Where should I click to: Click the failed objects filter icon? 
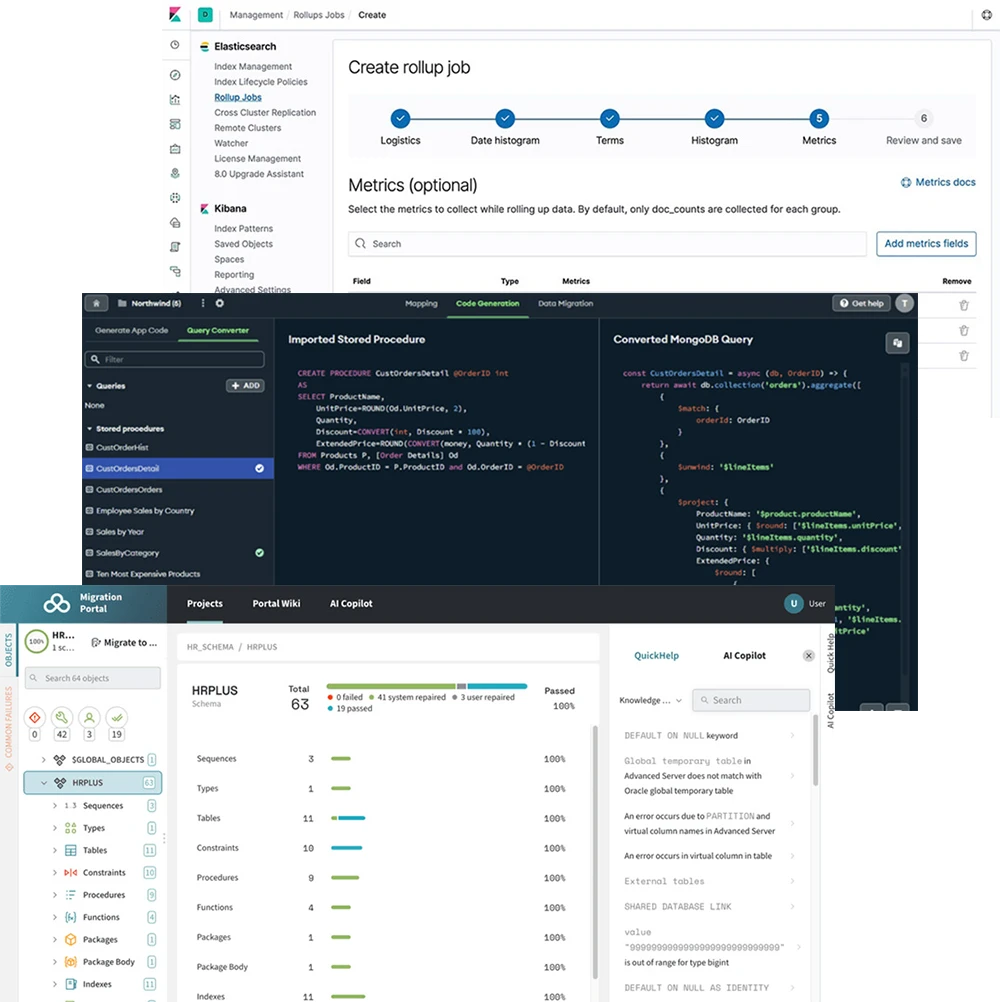click(x=35, y=717)
